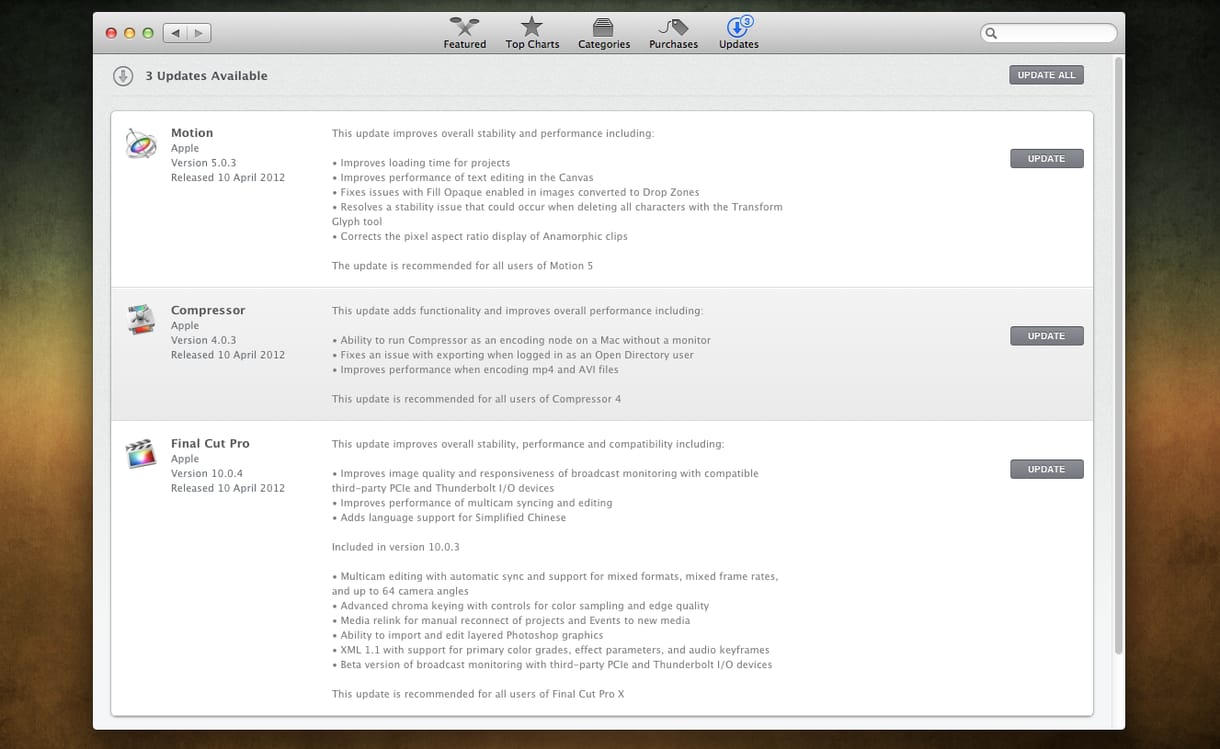
Task: Click 'Ability to import and edit layered Photoshop graphics'
Action: pyautogui.click(x=467, y=635)
